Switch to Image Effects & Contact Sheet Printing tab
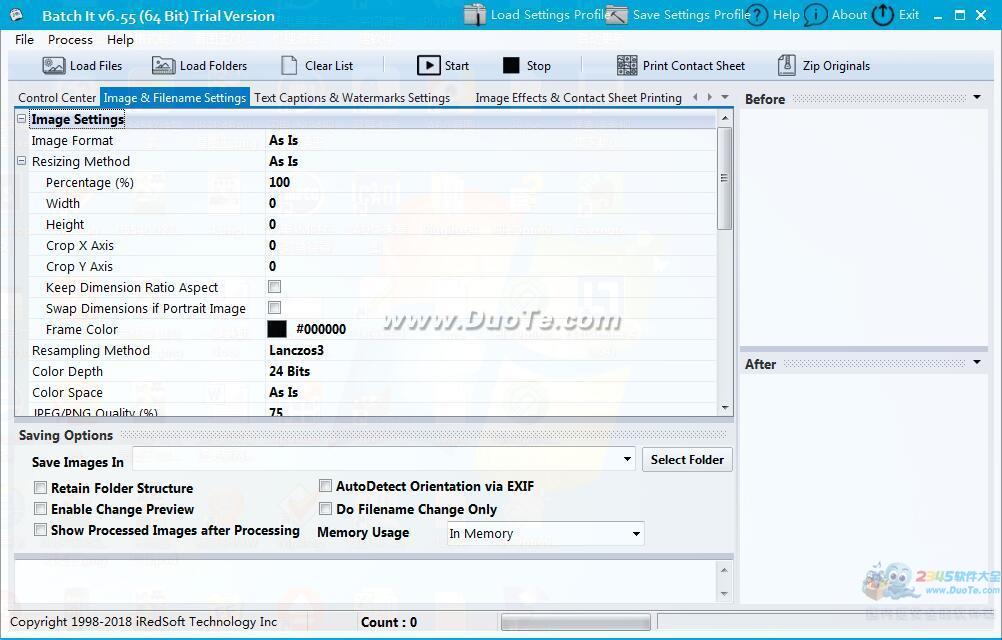 578,98
